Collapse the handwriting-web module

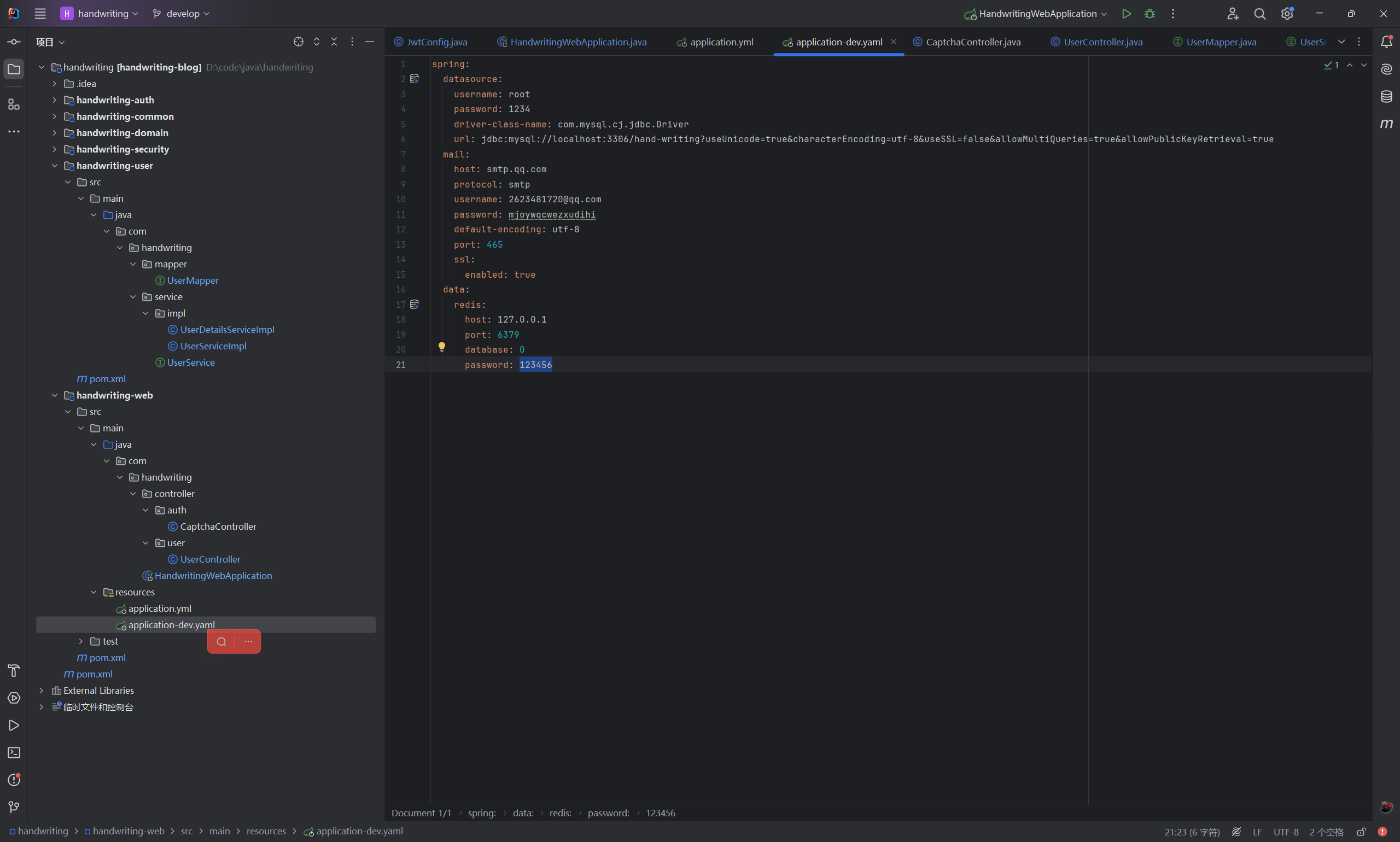(x=55, y=395)
